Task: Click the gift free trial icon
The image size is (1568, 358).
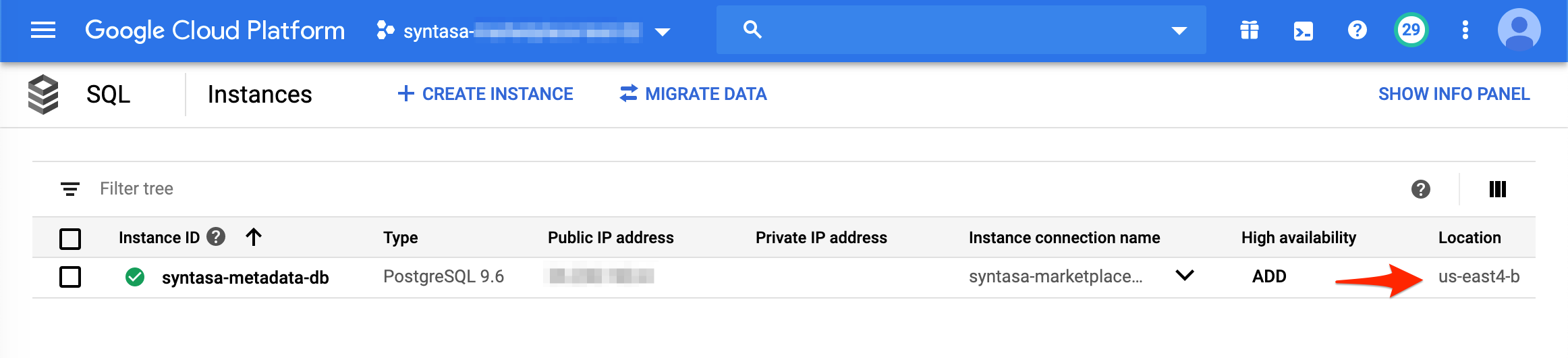Action: 1249,30
